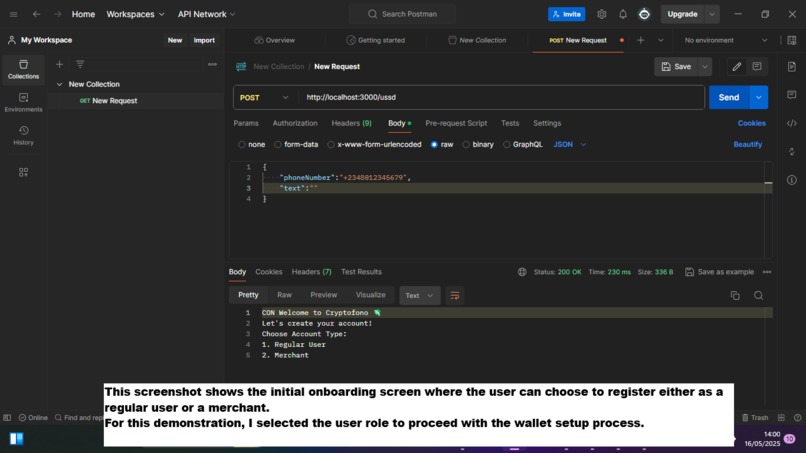
Task: Click the Search Postman box
Action: (x=402, y=14)
